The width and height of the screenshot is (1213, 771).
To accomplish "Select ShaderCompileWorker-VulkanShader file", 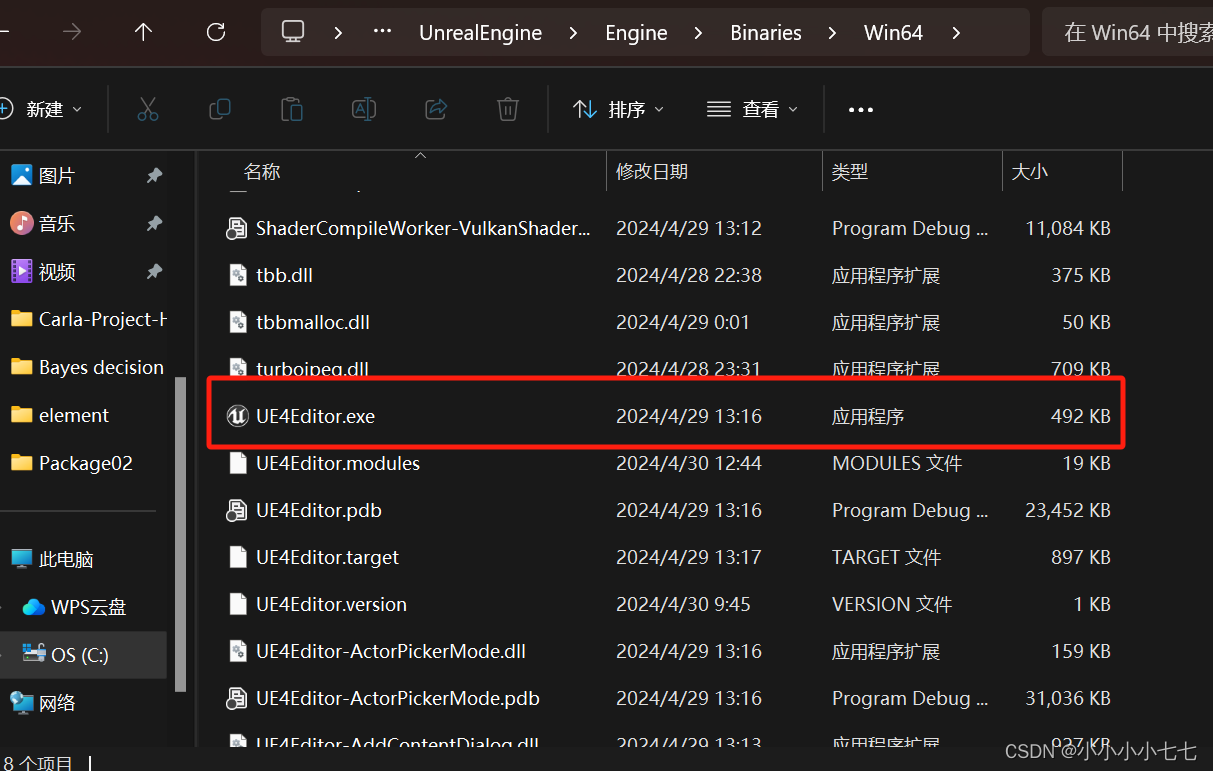I will [x=667, y=228].
